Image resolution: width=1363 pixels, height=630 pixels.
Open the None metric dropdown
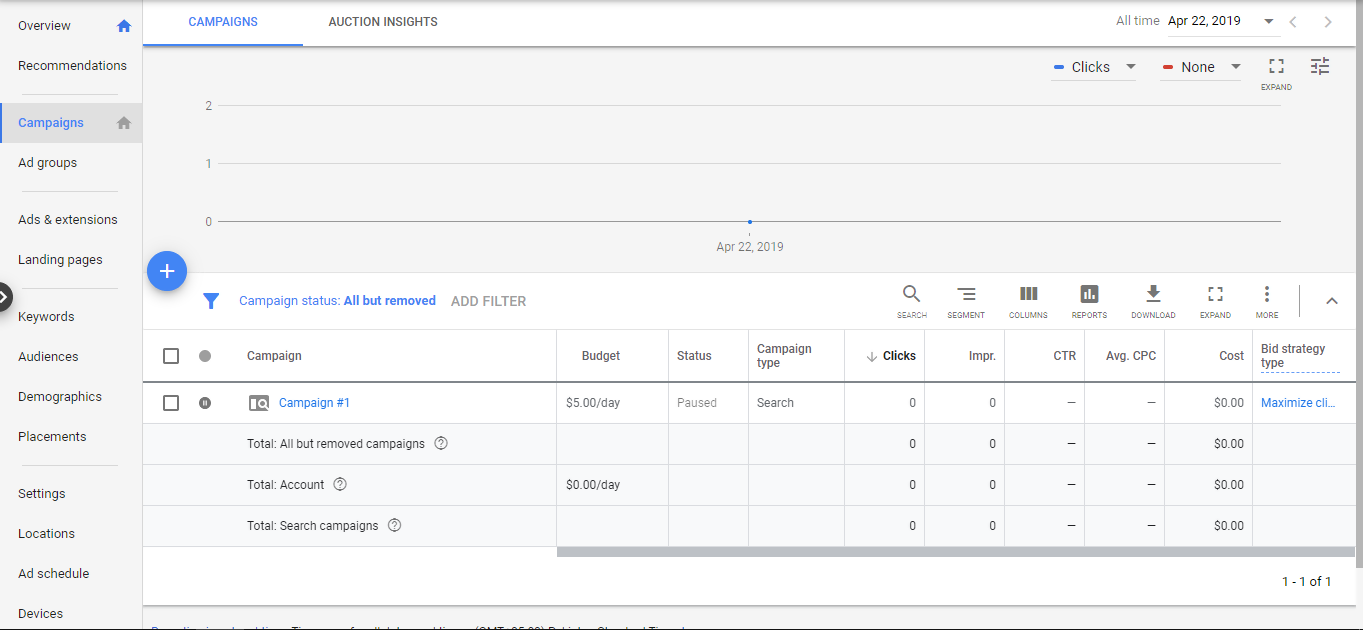(1201, 67)
